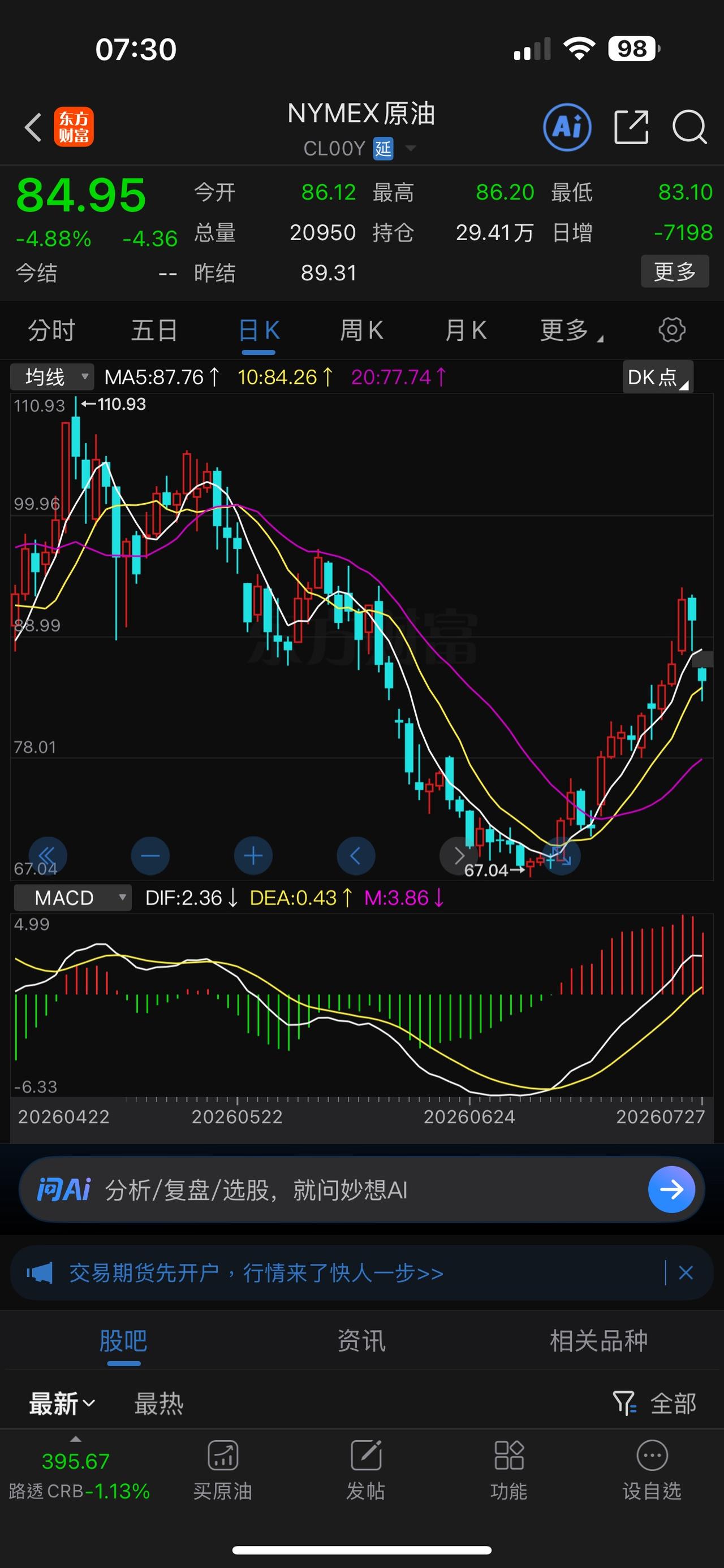Image resolution: width=724 pixels, height=1568 pixels.
Task: Tap the 问AI input field
Action: 361,1189
